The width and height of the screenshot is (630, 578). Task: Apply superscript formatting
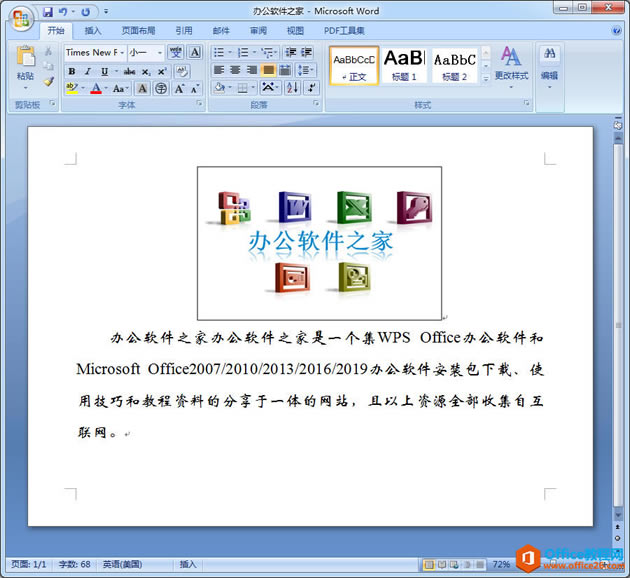click(162, 71)
